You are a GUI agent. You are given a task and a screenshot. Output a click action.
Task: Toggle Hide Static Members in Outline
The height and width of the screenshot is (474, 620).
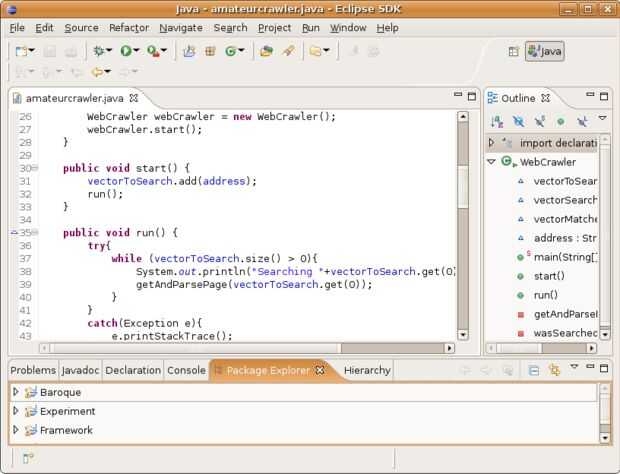(x=539, y=121)
